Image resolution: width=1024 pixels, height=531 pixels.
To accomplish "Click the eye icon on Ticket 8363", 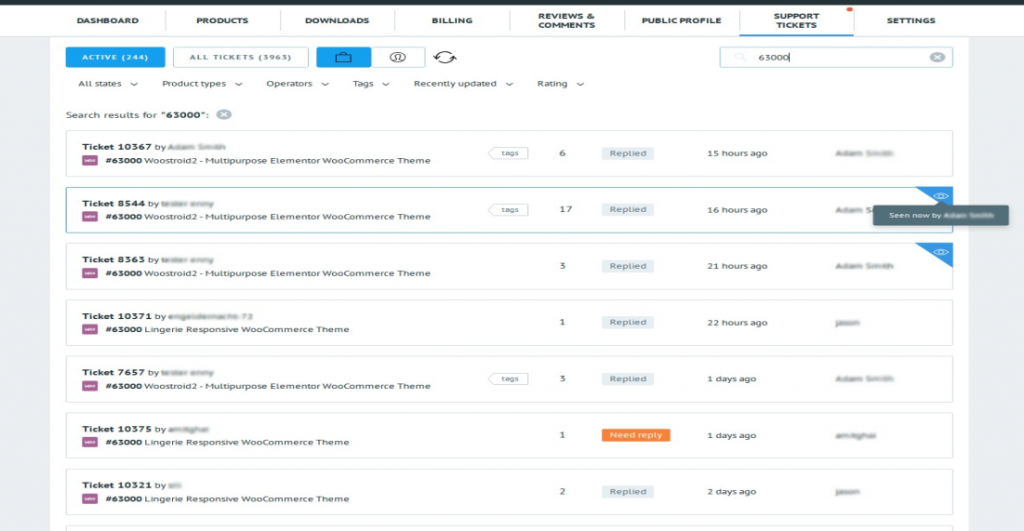I will (941, 252).
